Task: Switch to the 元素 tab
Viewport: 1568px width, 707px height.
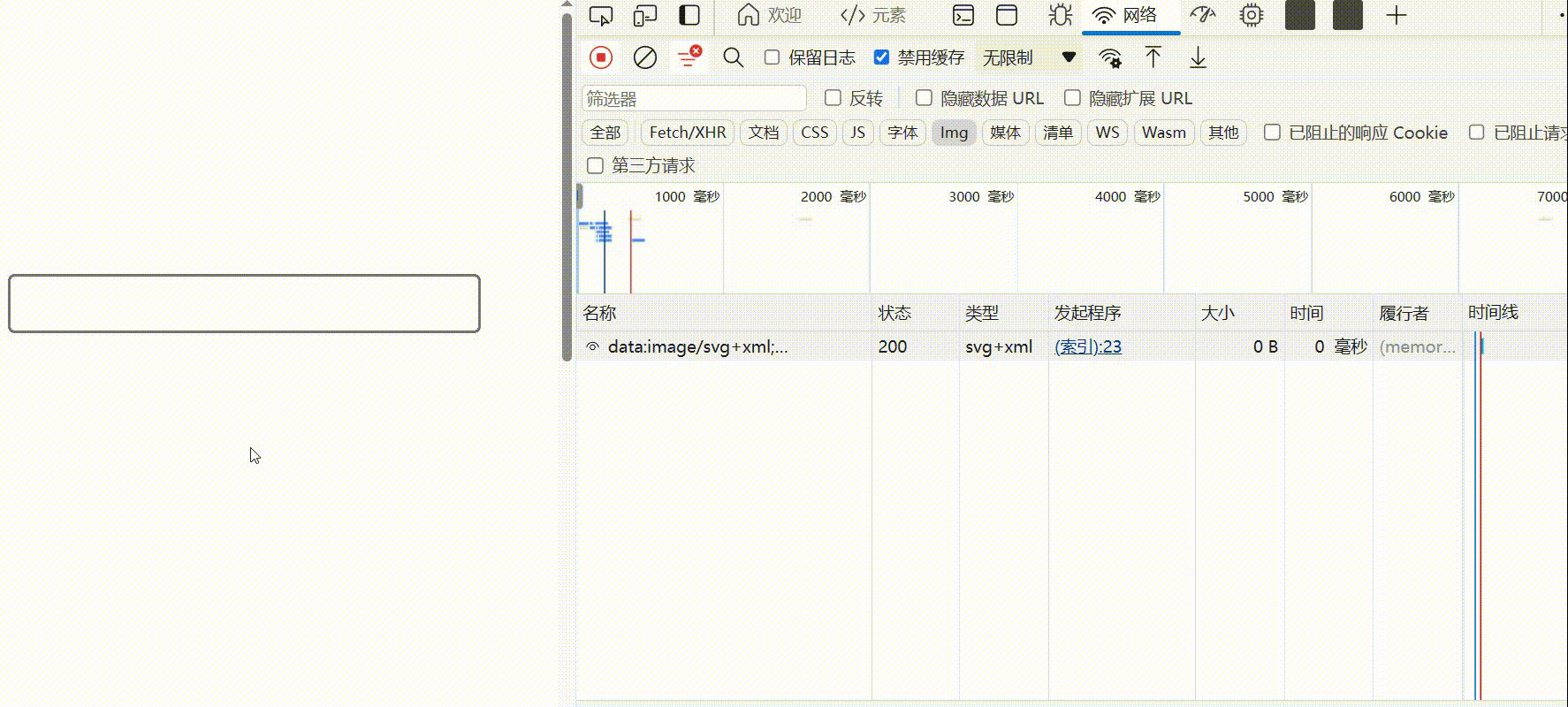Action: (873, 16)
